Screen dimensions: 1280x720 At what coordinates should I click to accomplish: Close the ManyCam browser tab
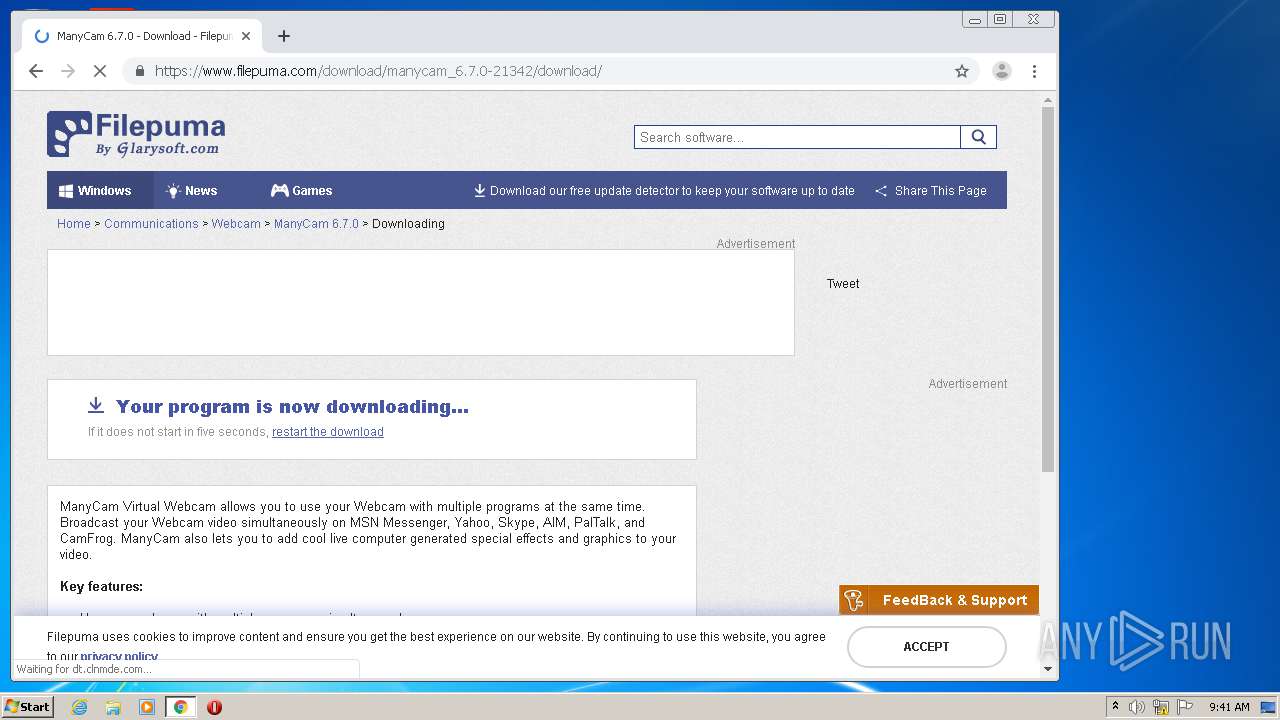[x=246, y=36]
